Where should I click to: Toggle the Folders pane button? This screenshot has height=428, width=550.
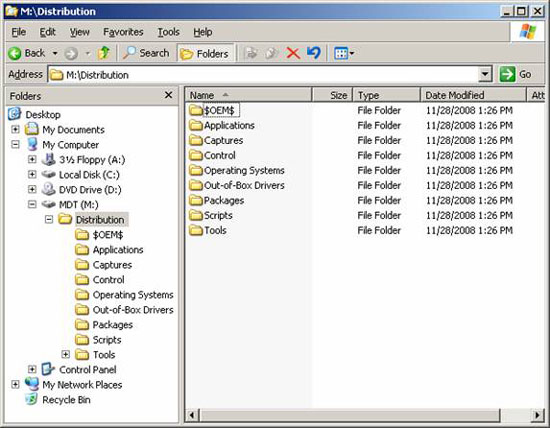(x=205, y=54)
